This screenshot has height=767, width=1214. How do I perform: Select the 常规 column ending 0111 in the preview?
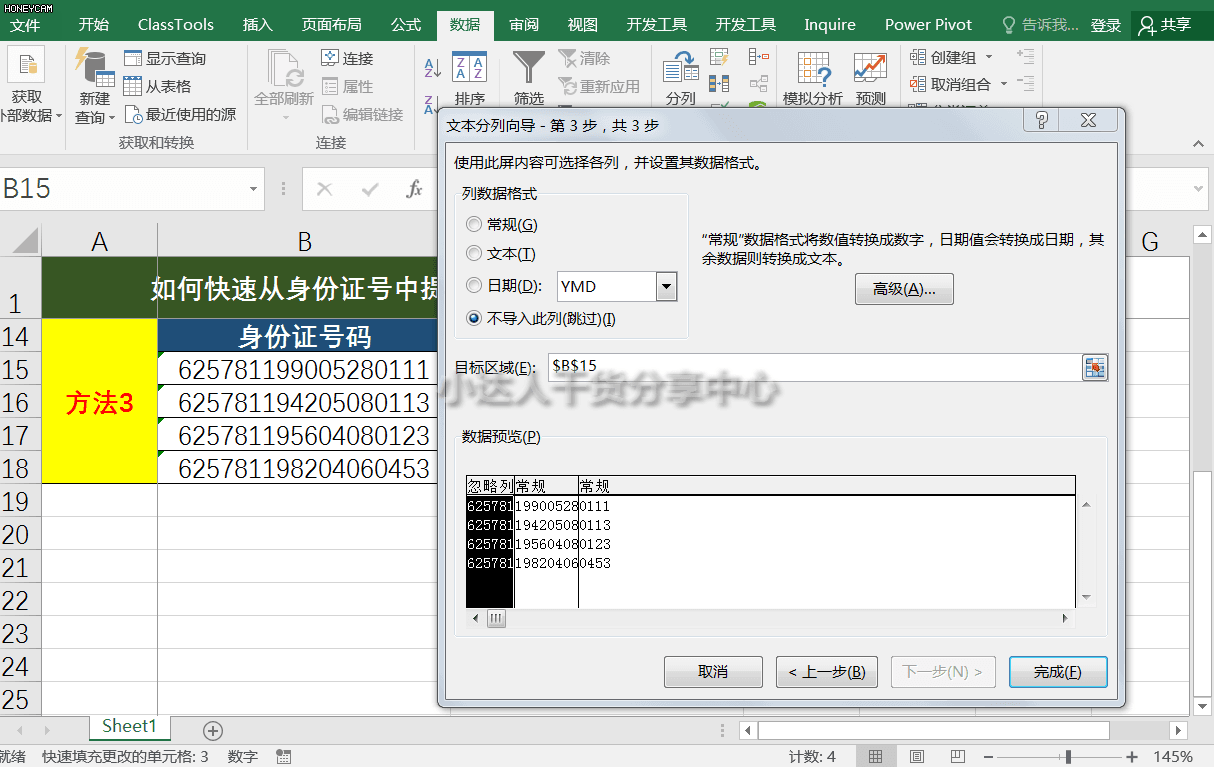826,540
